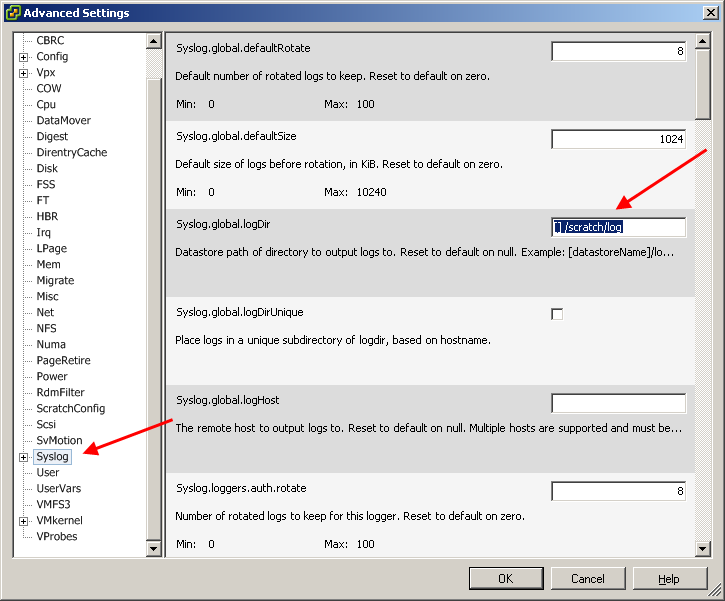Click the Syslog.global.logHost input field
Viewport: 725px width, 601px height.
[x=618, y=403]
